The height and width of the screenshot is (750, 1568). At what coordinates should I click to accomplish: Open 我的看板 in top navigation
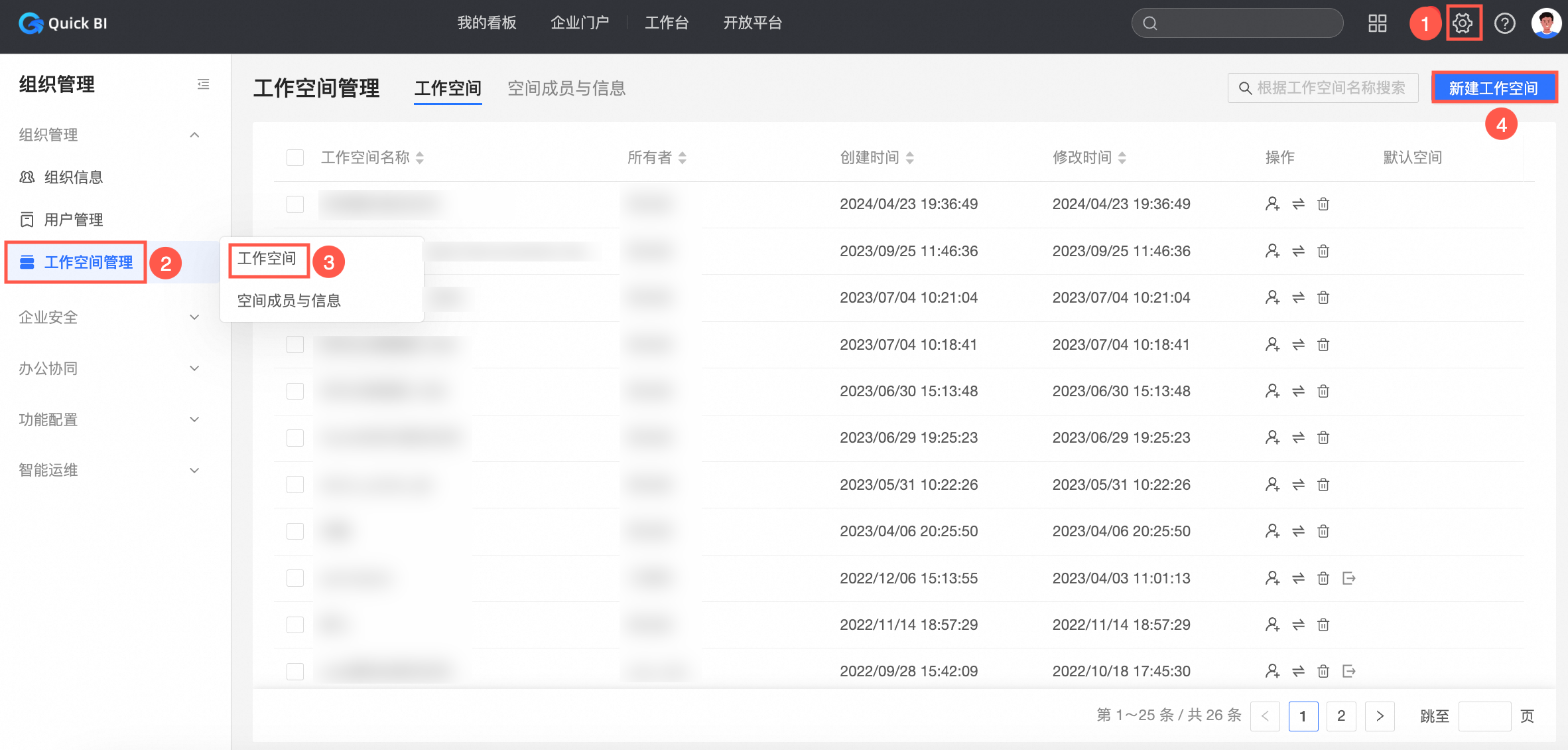tap(487, 23)
